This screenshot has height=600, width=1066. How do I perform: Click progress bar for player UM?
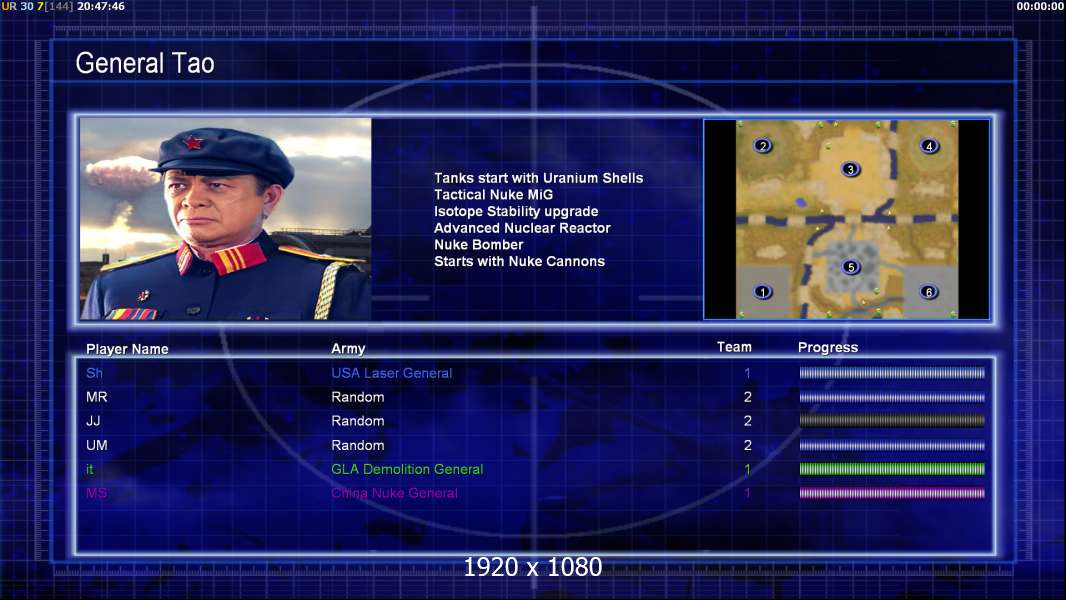[x=892, y=445]
